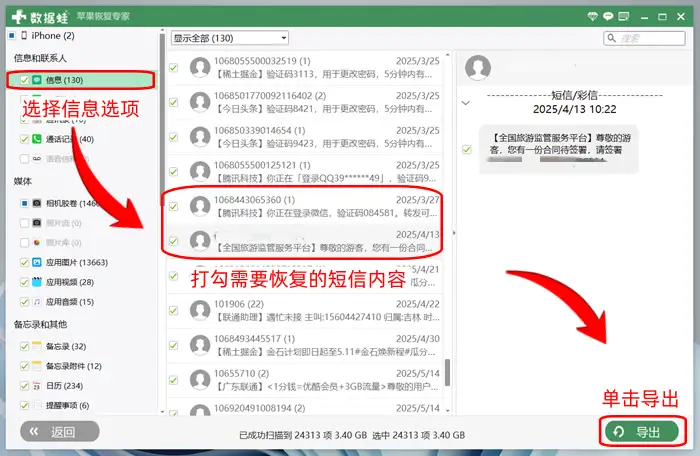Image resolution: width=700 pixels, height=456 pixels.
Task: Click sidebar scrollbar down arrow
Action: click(162, 411)
